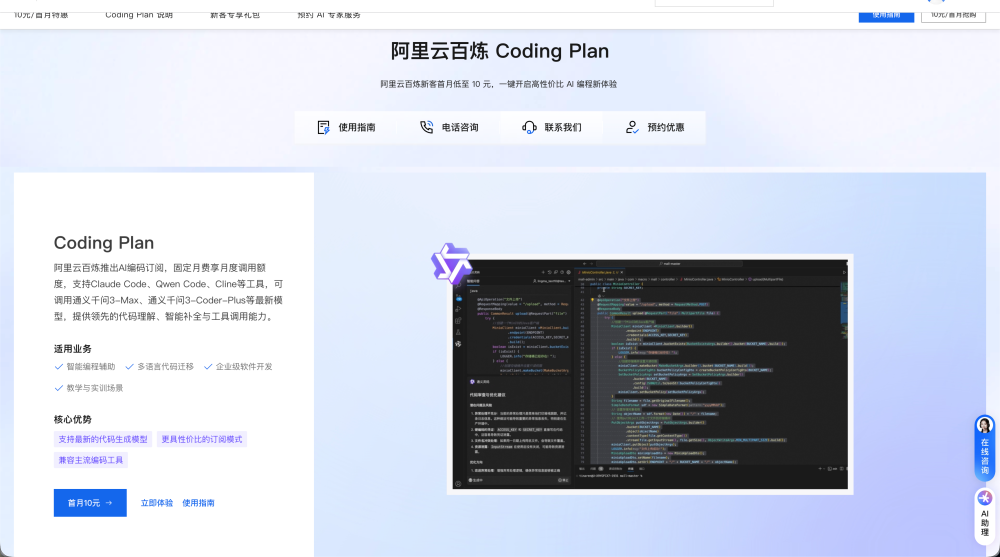Click the 企业级软件开发 checked item
The width and height of the screenshot is (1000, 557).
tap(238, 366)
